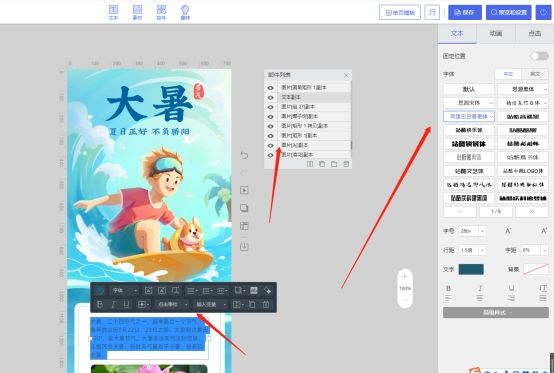Click the A+ increase font size icon
This screenshot has width=554, height=373.
[544, 231]
